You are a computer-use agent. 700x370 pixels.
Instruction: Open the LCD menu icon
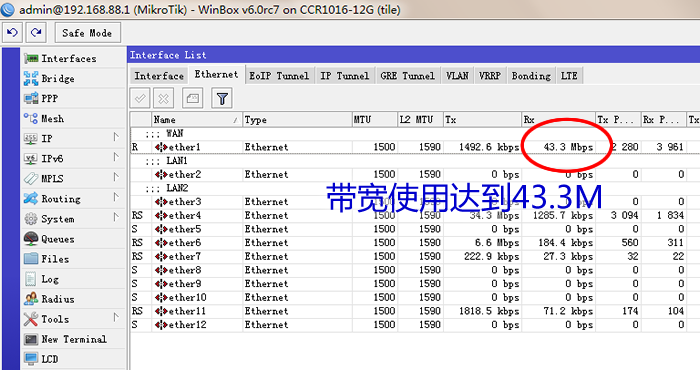[31, 359]
